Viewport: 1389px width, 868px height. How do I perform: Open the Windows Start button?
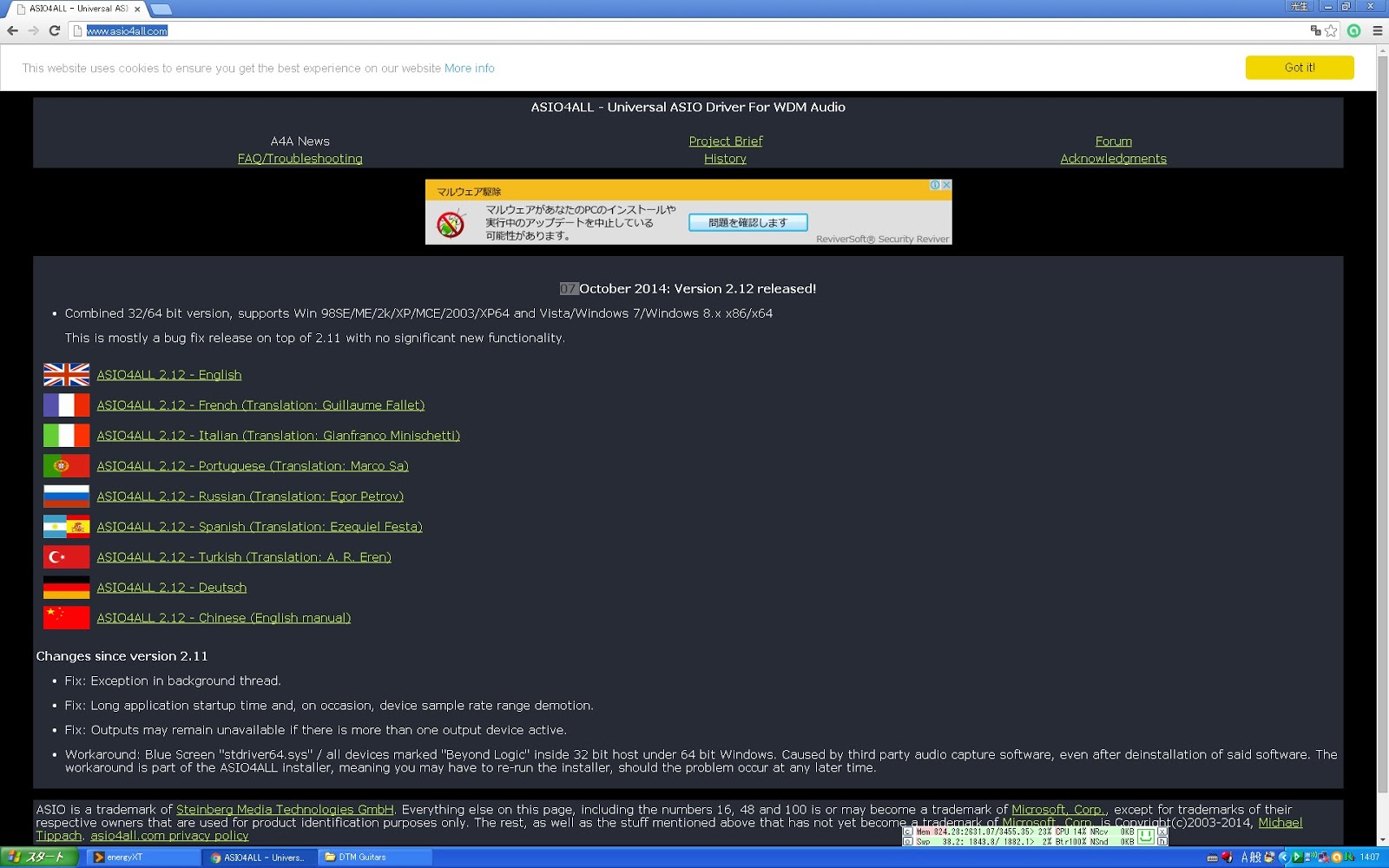(40, 857)
